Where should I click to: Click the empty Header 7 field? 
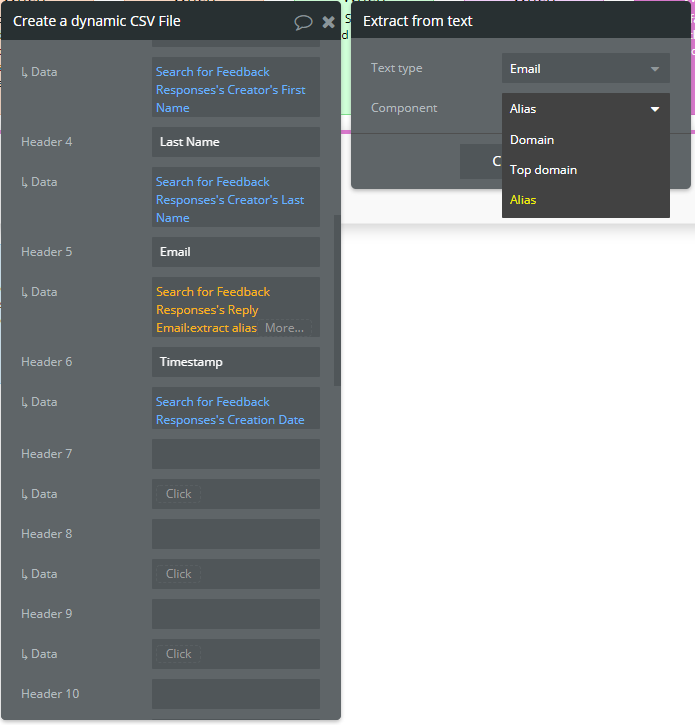236,454
